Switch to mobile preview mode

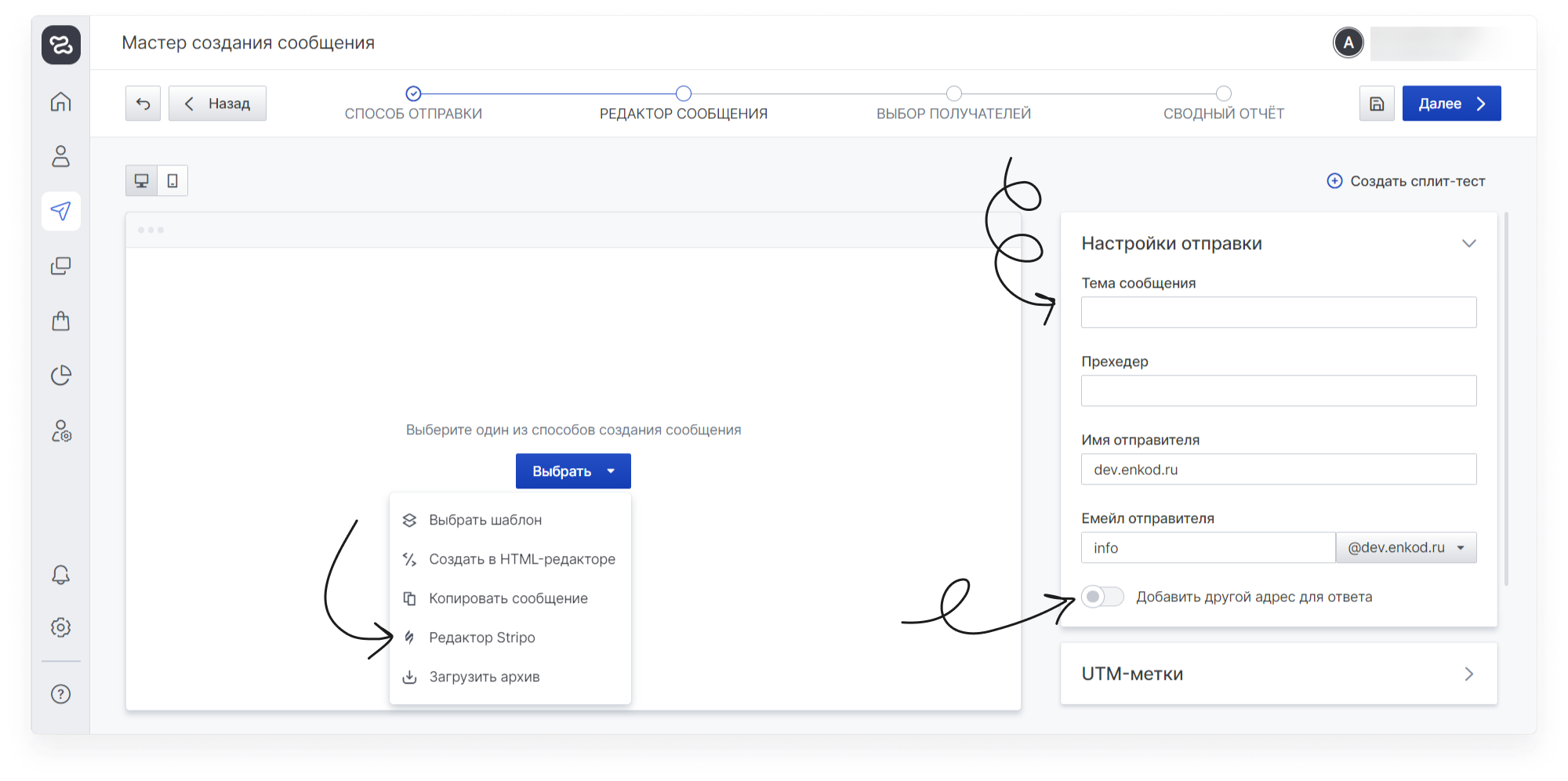pyautogui.click(x=172, y=181)
